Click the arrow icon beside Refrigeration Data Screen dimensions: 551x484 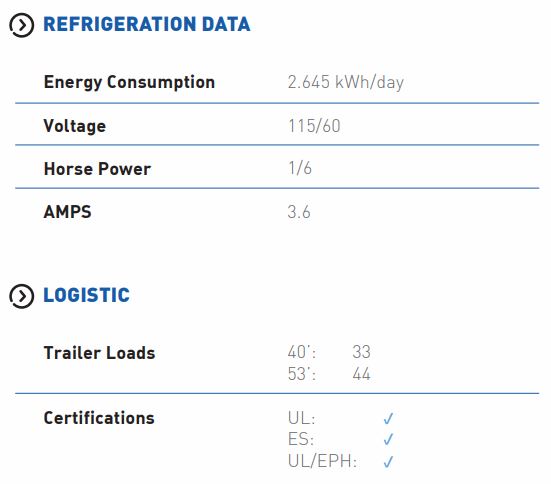[21, 25]
